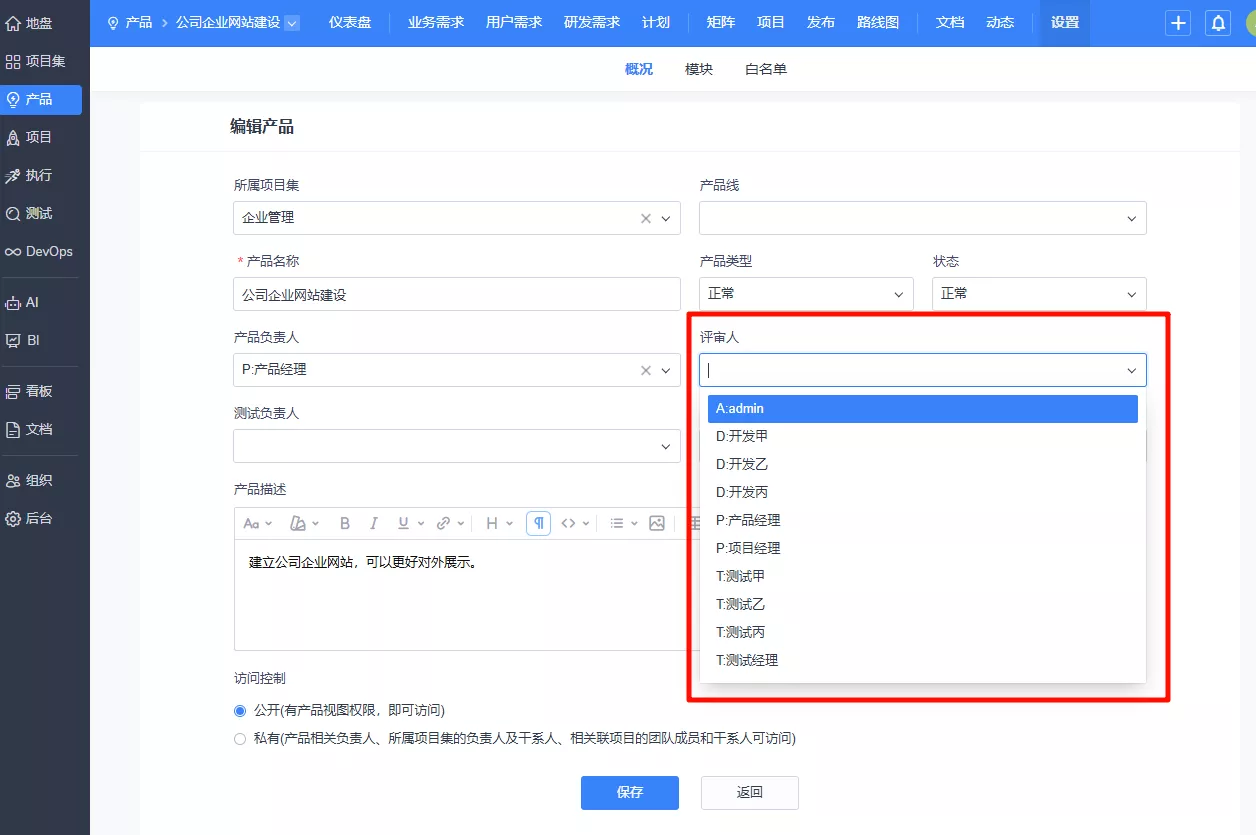This screenshot has width=1256, height=835.
Task: Click the bold formatting icon in editor
Action: coord(345,523)
